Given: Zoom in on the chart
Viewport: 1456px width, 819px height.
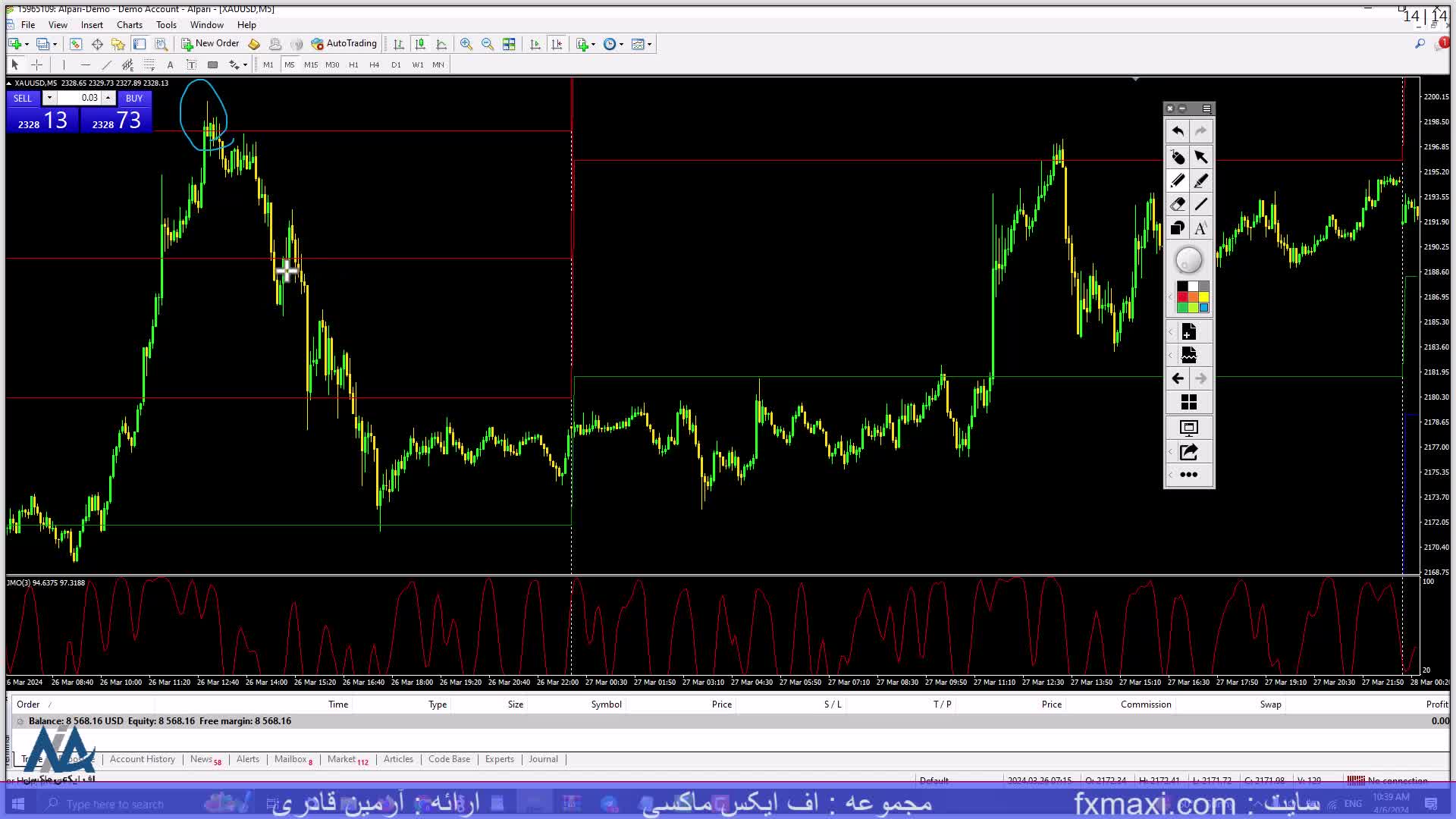Looking at the screenshot, I should click(x=466, y=44).
